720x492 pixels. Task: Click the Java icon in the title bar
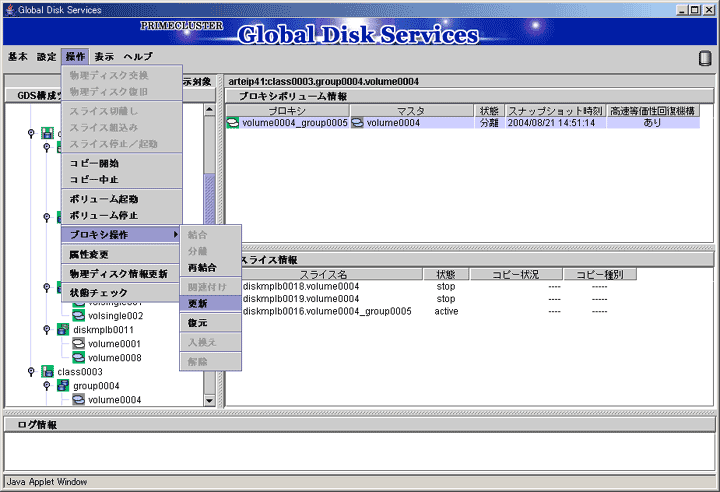point(10,10)
